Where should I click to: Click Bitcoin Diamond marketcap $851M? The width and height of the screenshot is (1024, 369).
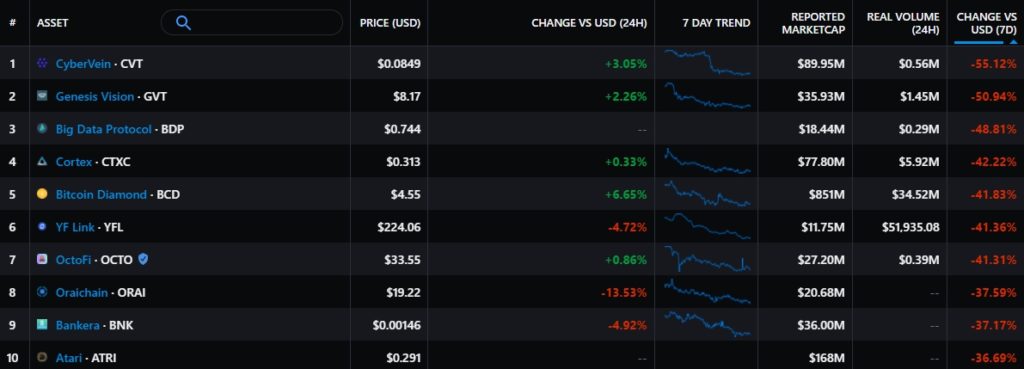pyautogui.click(x=827, y=195)
